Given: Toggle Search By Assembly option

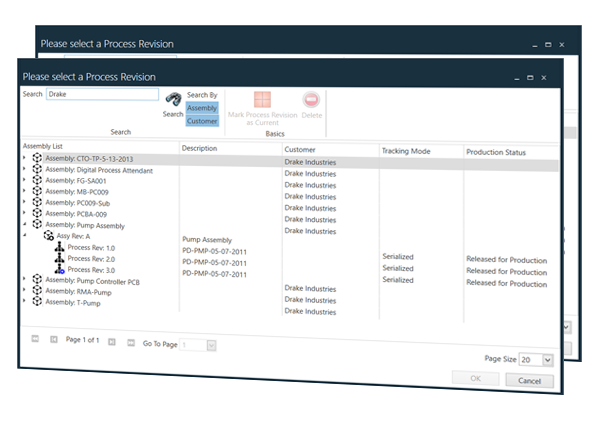Looking at the screenshot, I should point(202,108).
